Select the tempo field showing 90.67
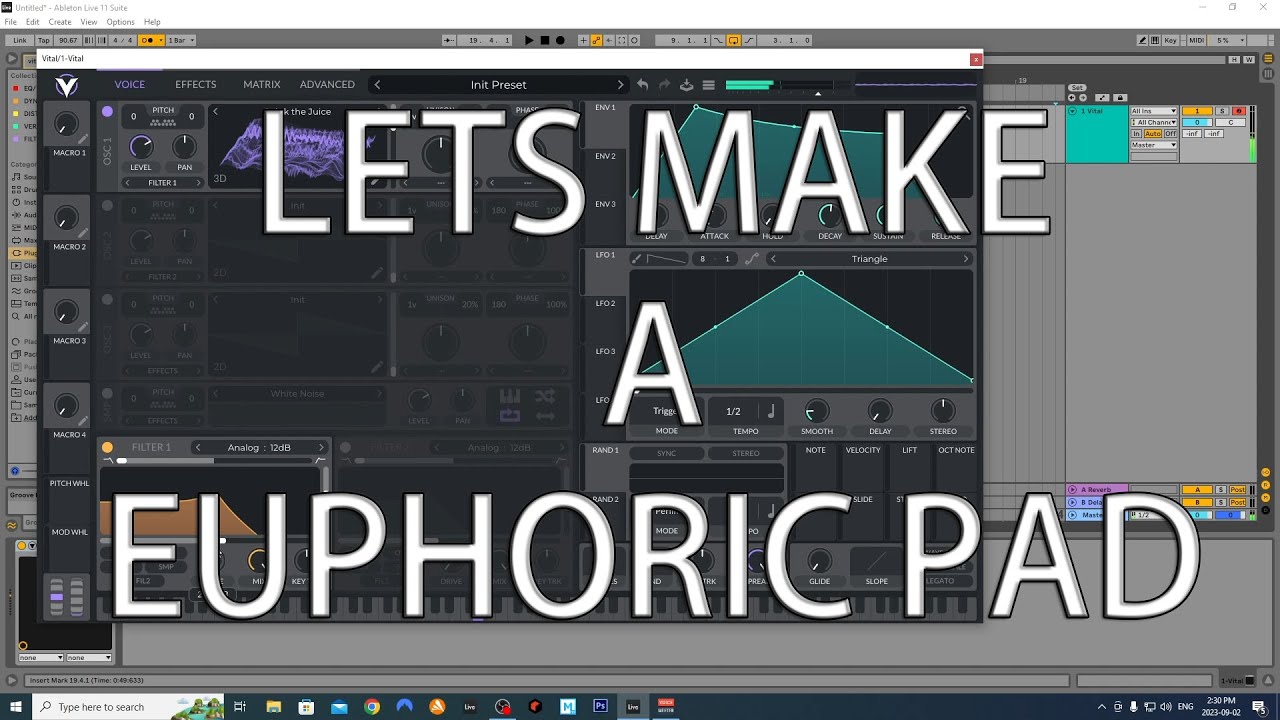Screen dimensions: 1280x720 click(x=68, y=40)
